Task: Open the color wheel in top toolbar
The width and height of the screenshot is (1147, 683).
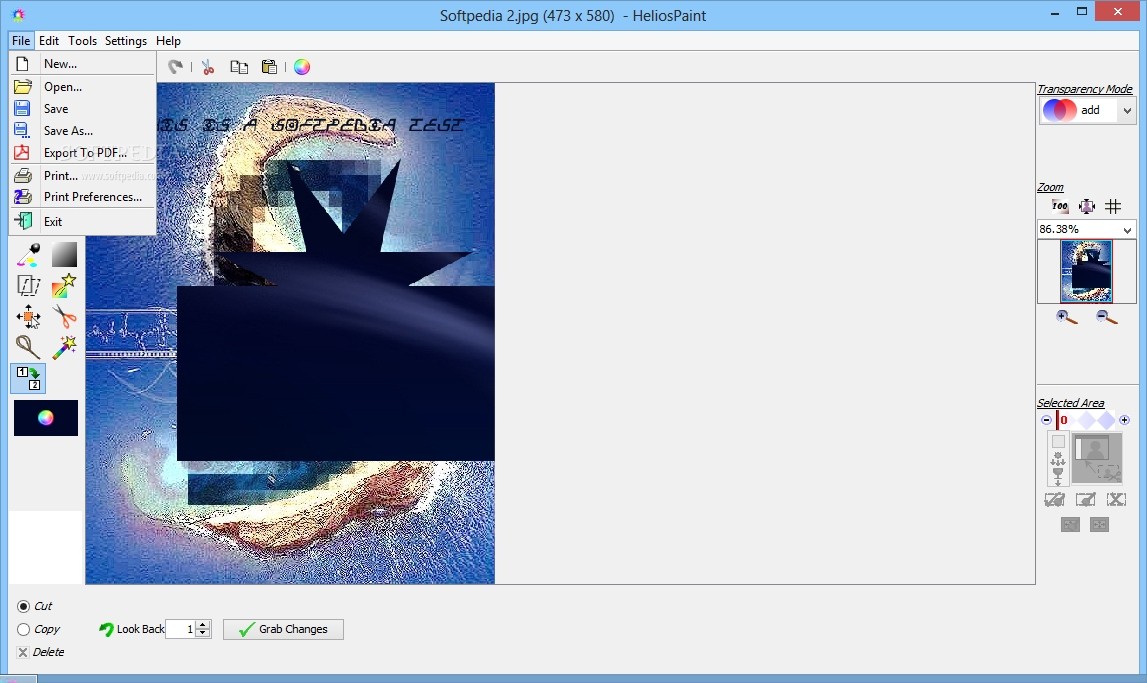Action: 302,67
